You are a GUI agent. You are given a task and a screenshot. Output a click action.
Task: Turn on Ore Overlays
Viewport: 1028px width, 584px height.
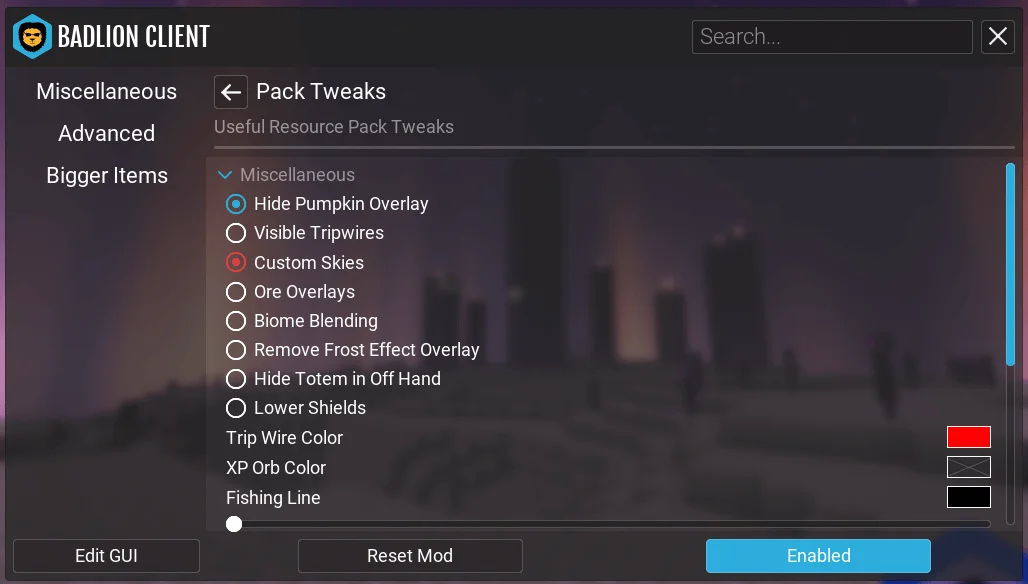click(236, 292)
